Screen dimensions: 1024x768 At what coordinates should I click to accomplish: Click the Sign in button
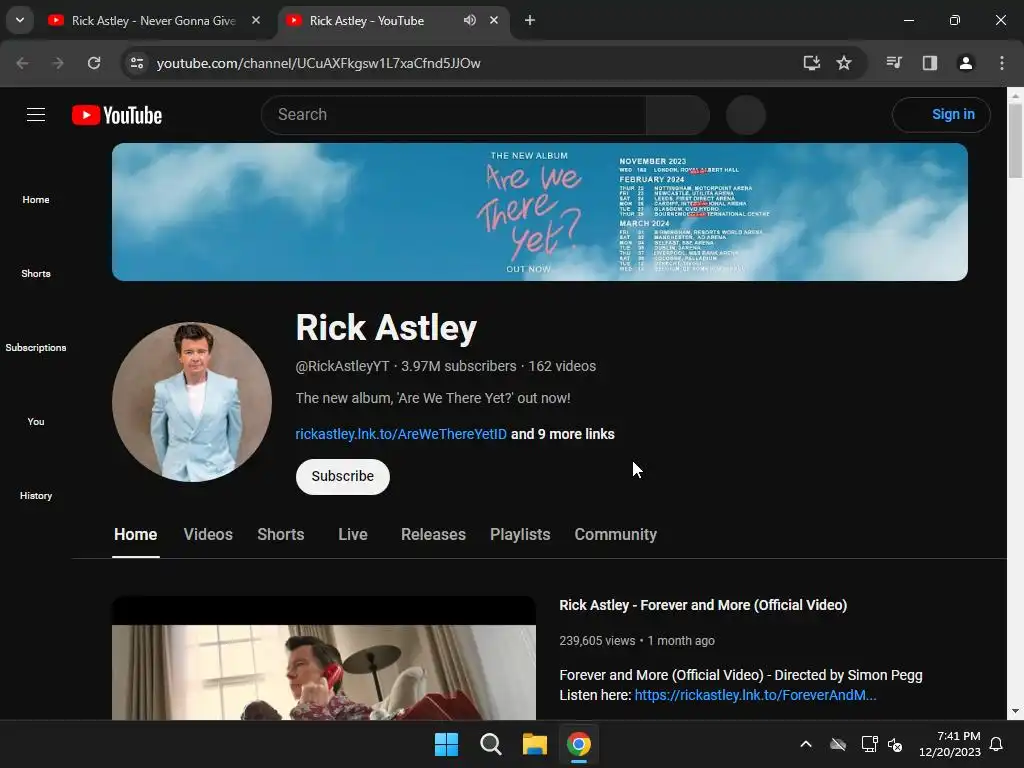941,115
